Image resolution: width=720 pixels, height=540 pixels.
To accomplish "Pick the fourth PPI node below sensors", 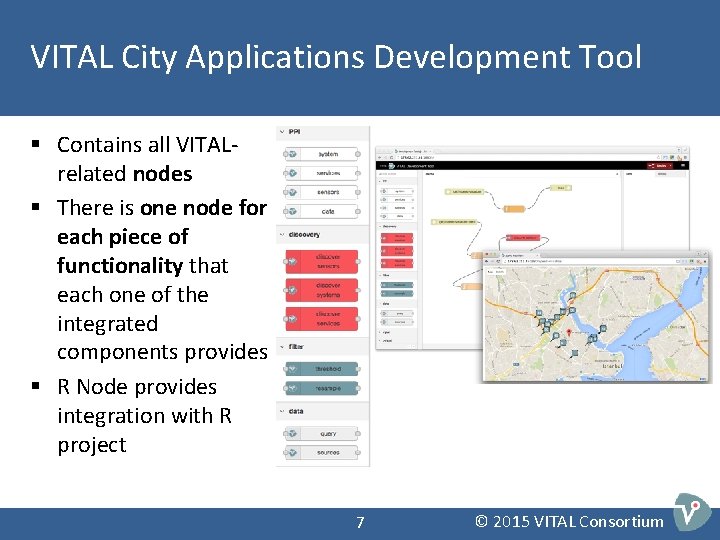I will (321, 212).
